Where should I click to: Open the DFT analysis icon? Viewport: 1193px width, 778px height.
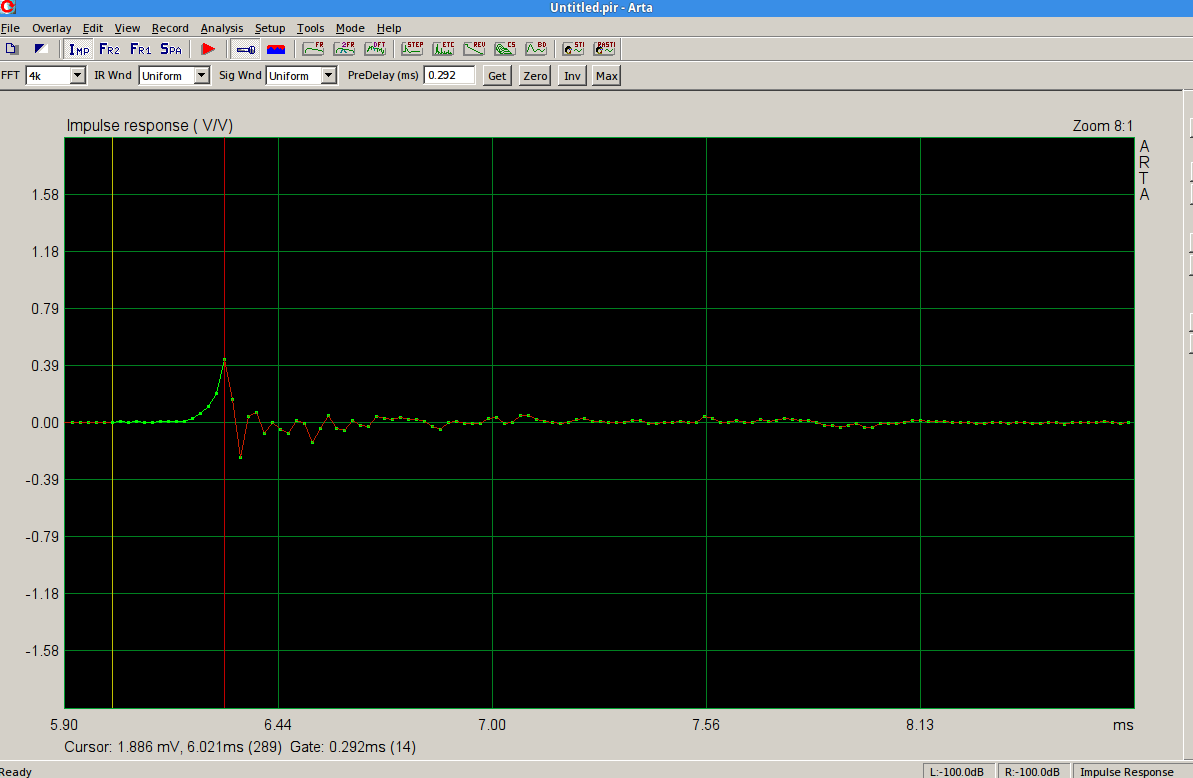tap(375, 49)
